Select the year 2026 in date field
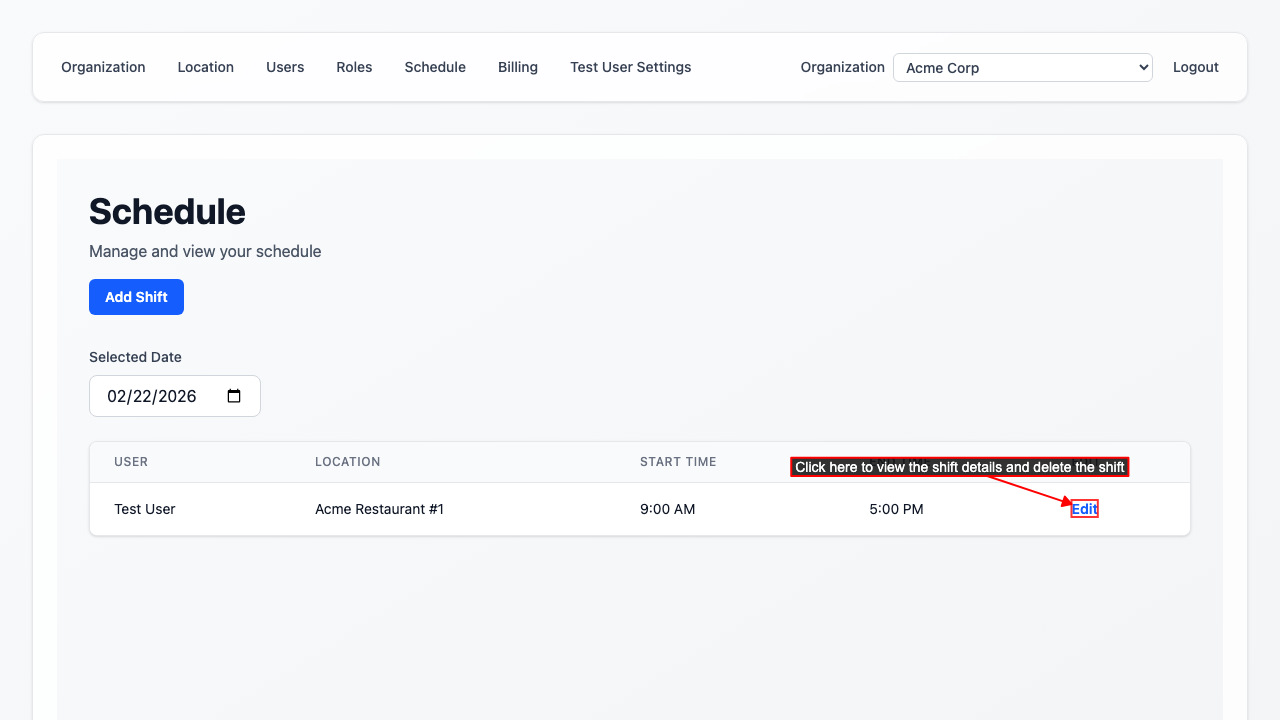Screen dimensions: 1280x720 click(x=177, y=396)
